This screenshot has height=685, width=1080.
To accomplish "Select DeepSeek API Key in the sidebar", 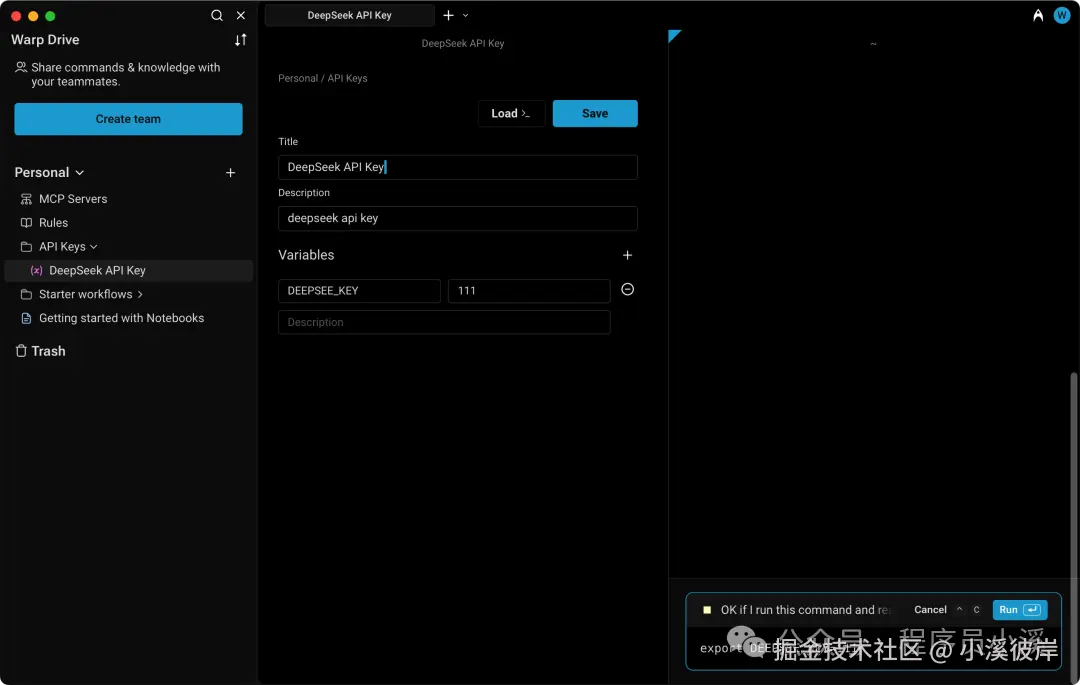I will click(x=129, y=271).
